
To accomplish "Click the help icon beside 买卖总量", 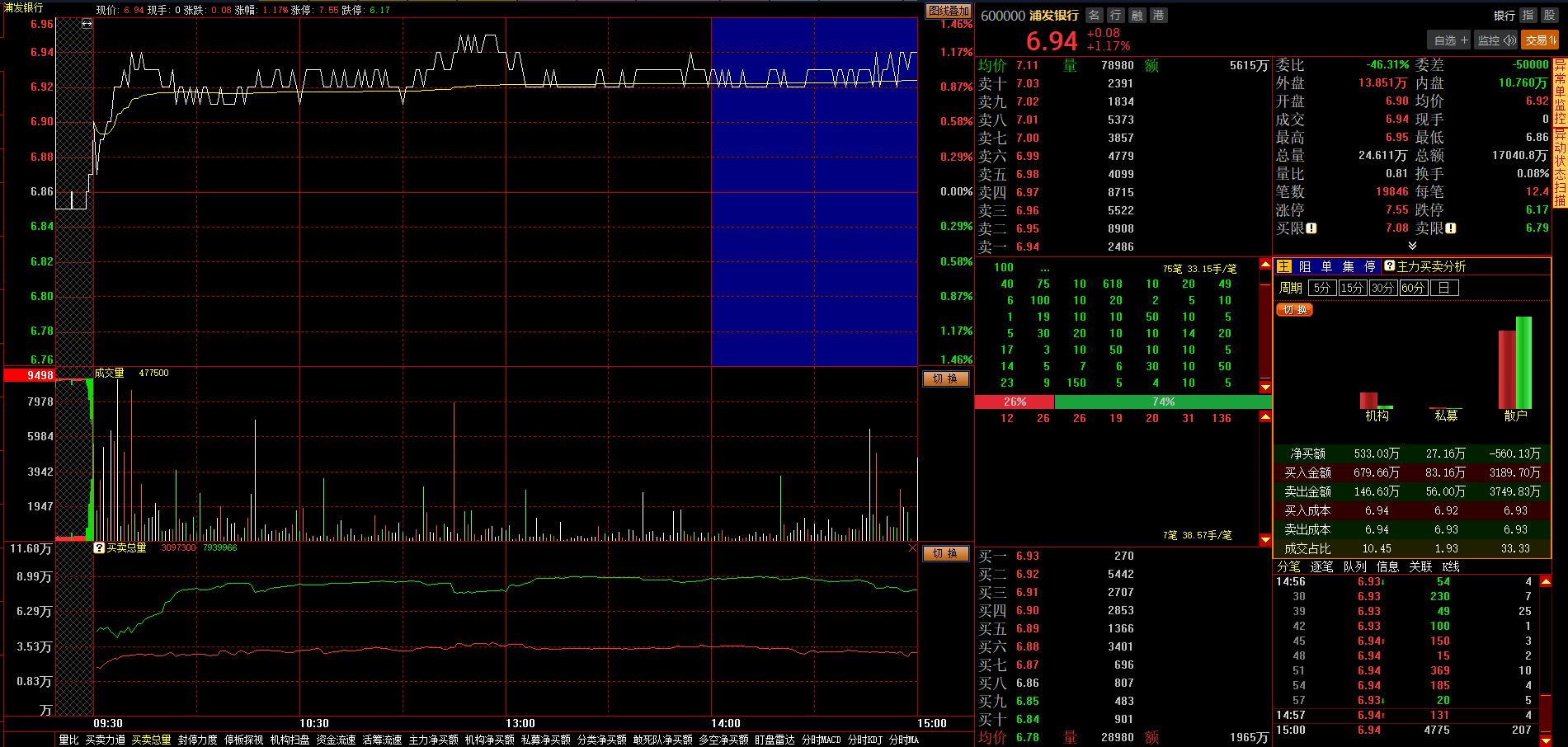I will (99, 548).
